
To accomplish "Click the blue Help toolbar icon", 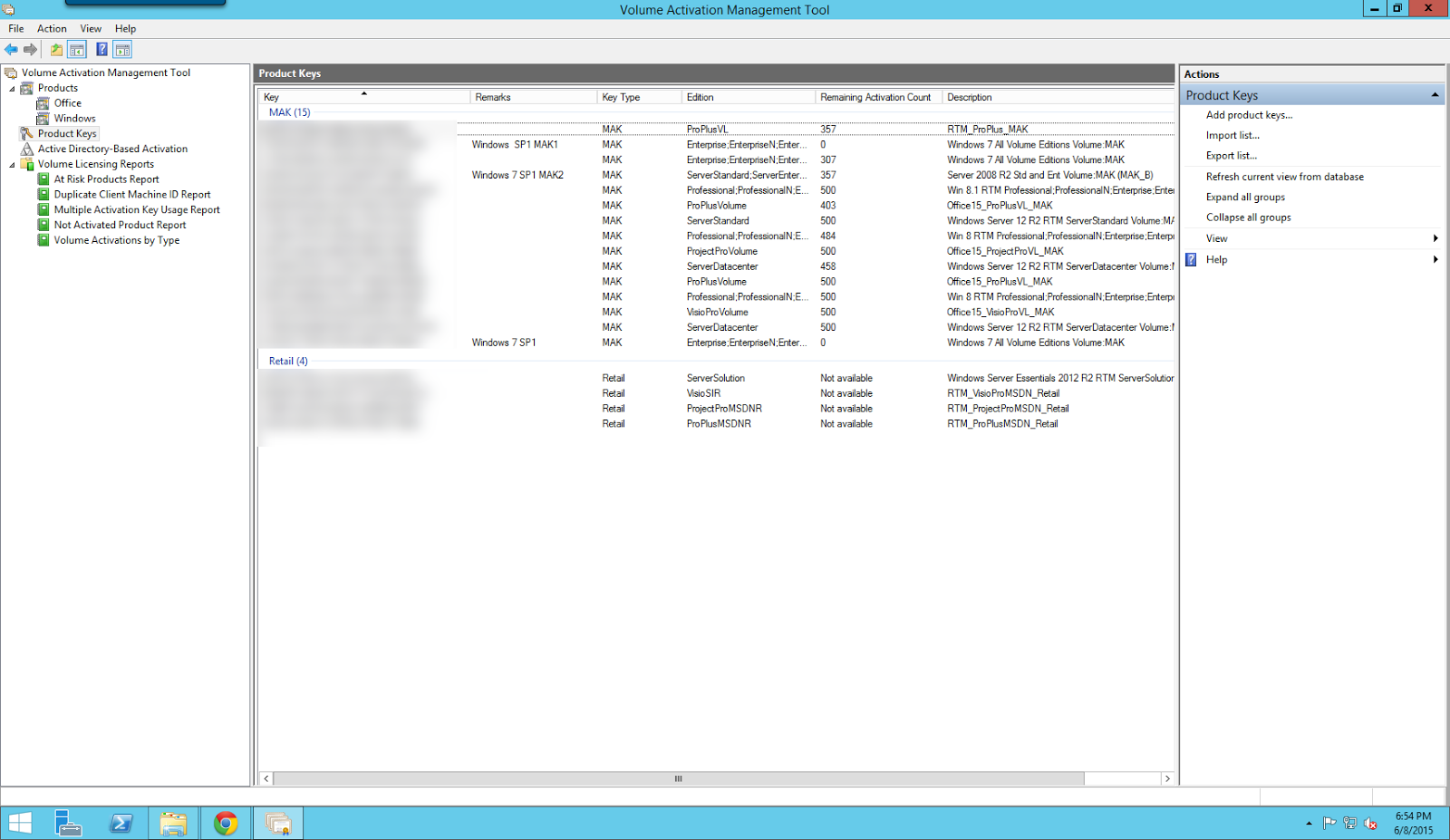I will [x=101, y=50].
